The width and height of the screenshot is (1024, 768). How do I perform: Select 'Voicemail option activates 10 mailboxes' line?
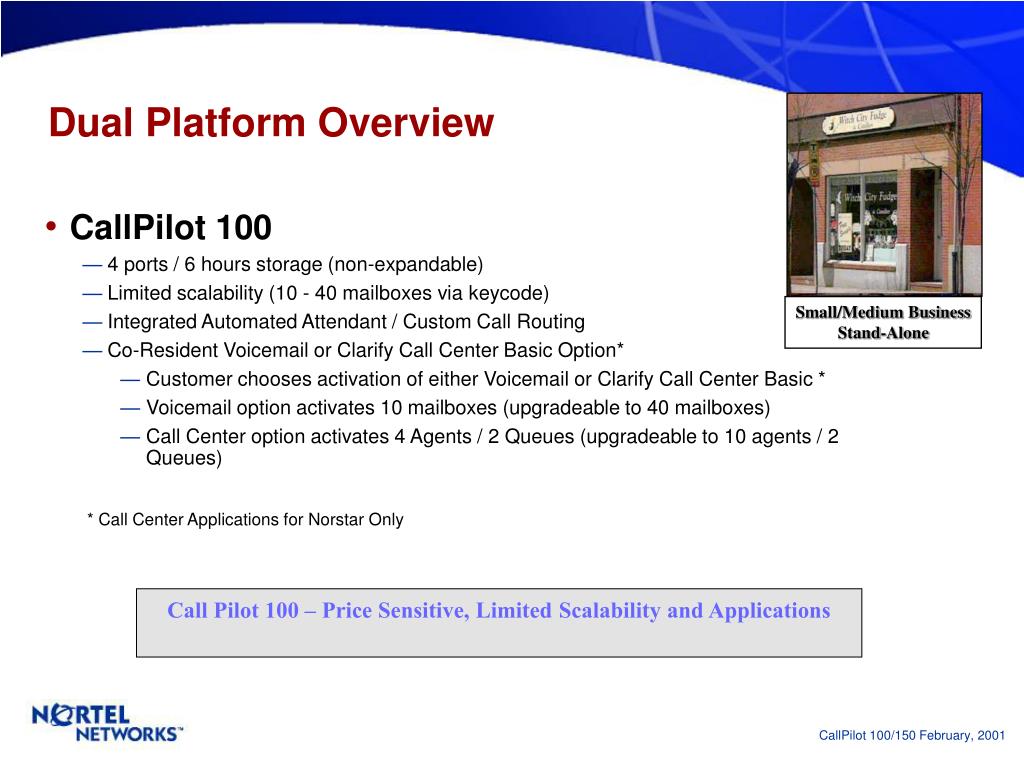[458, 408]
